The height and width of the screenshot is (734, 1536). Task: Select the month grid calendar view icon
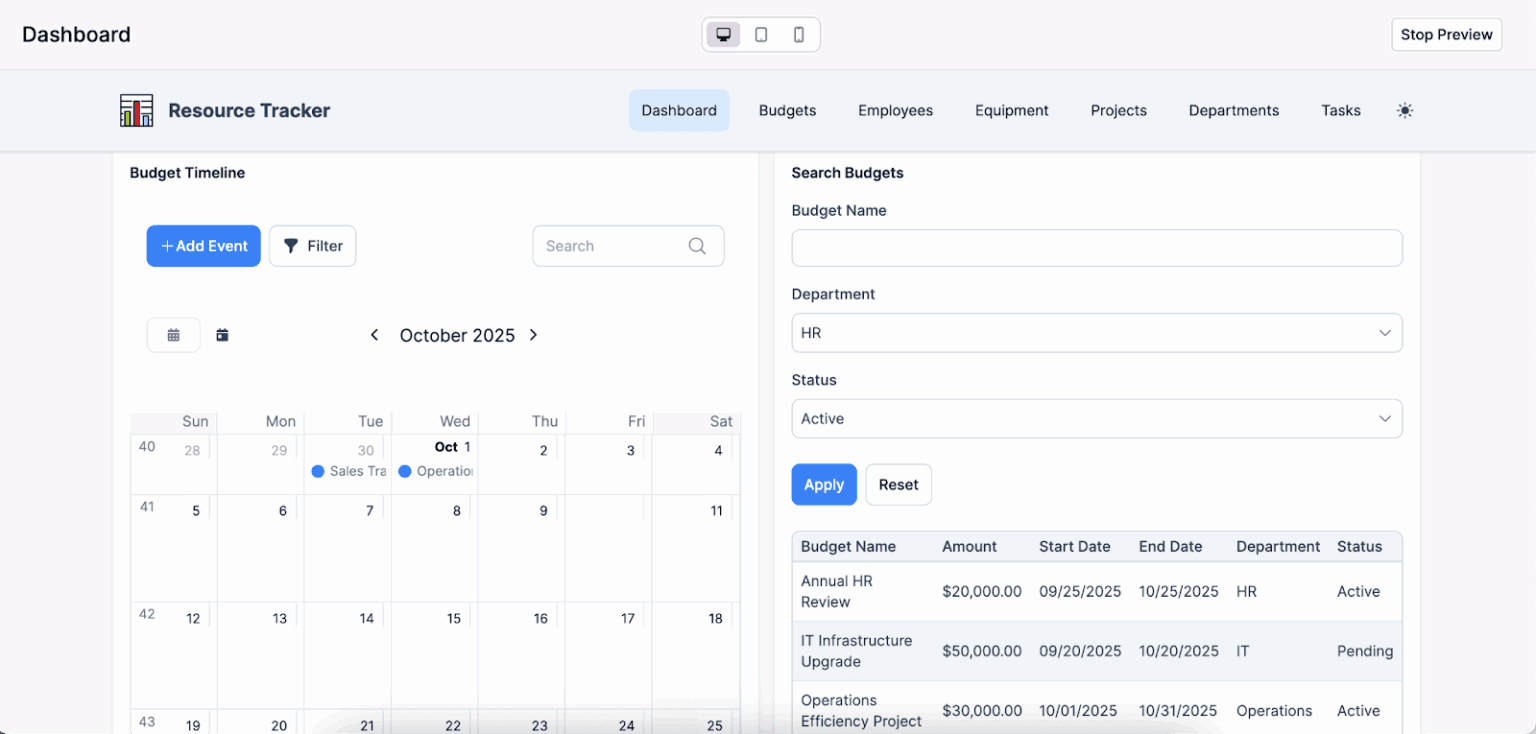173,335
